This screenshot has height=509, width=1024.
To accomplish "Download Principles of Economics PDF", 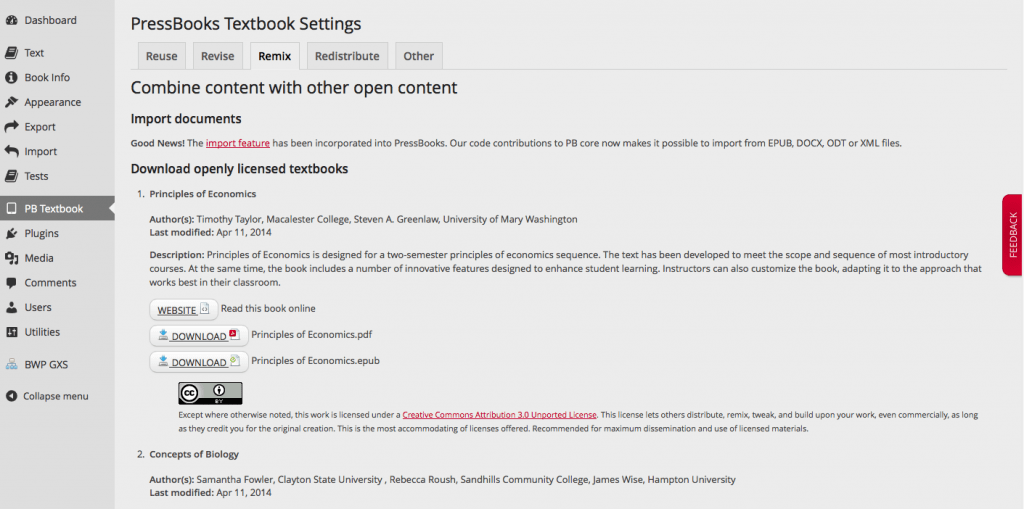I will tap(198, 335).
